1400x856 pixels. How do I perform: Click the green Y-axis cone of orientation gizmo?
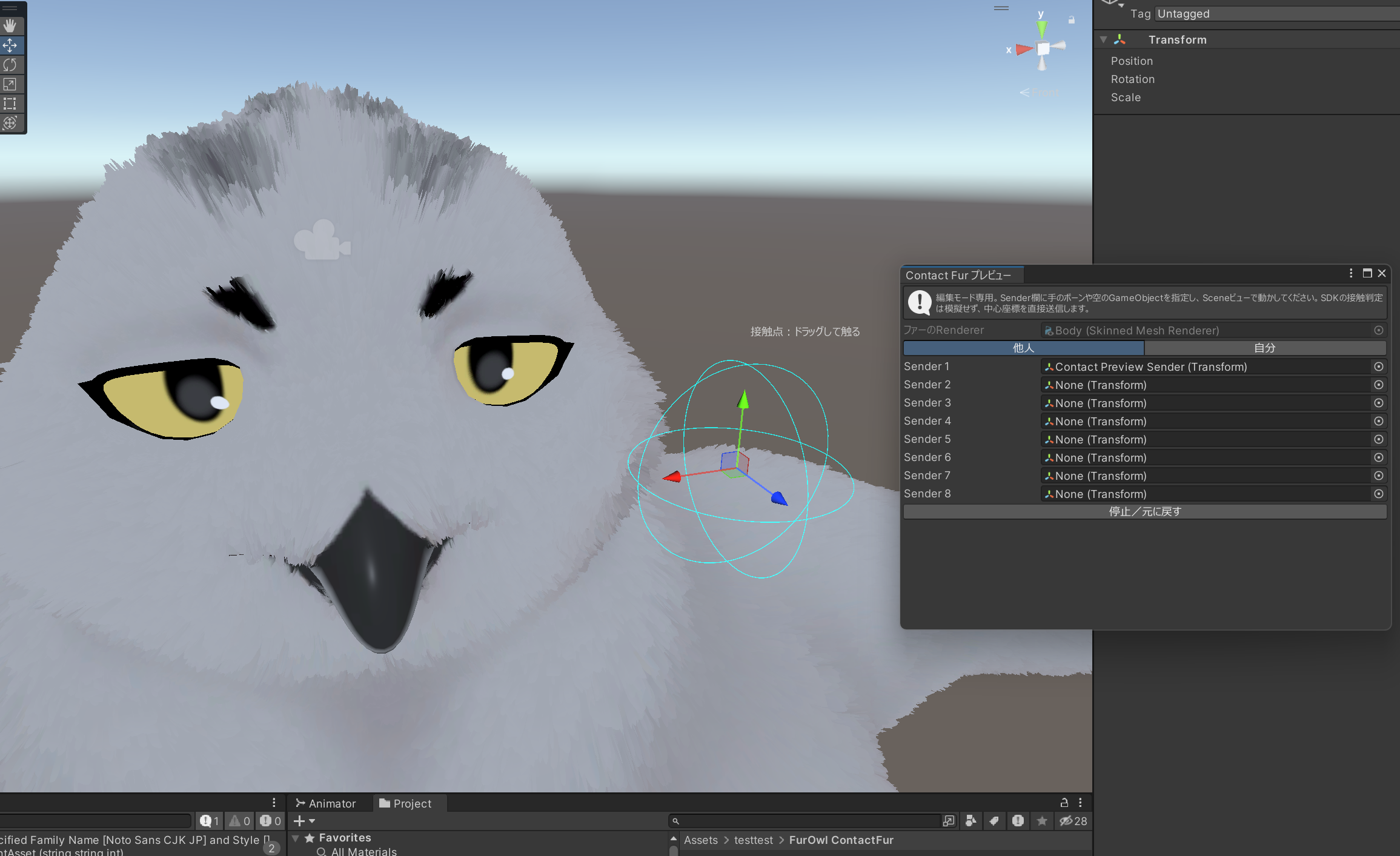pyautogui.click(x=1042, y=28)
